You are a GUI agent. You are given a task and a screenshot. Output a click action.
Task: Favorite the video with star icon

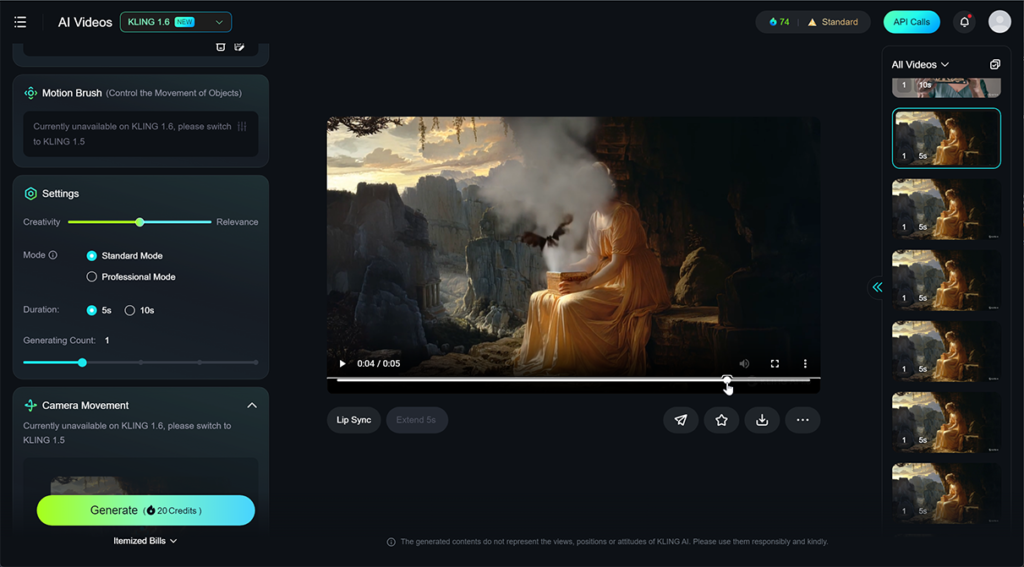[721, 420]
